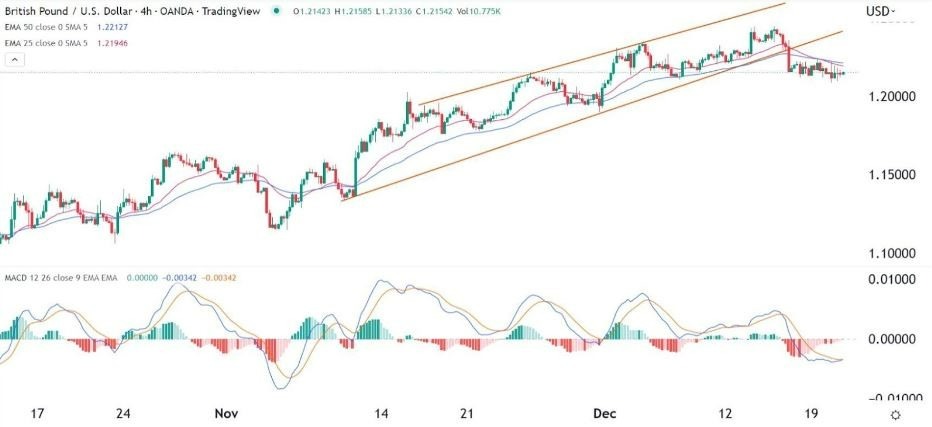This screenshot has height=427, width=932.
Task: Open the USD currency dropdown
Action: [879, 12]
